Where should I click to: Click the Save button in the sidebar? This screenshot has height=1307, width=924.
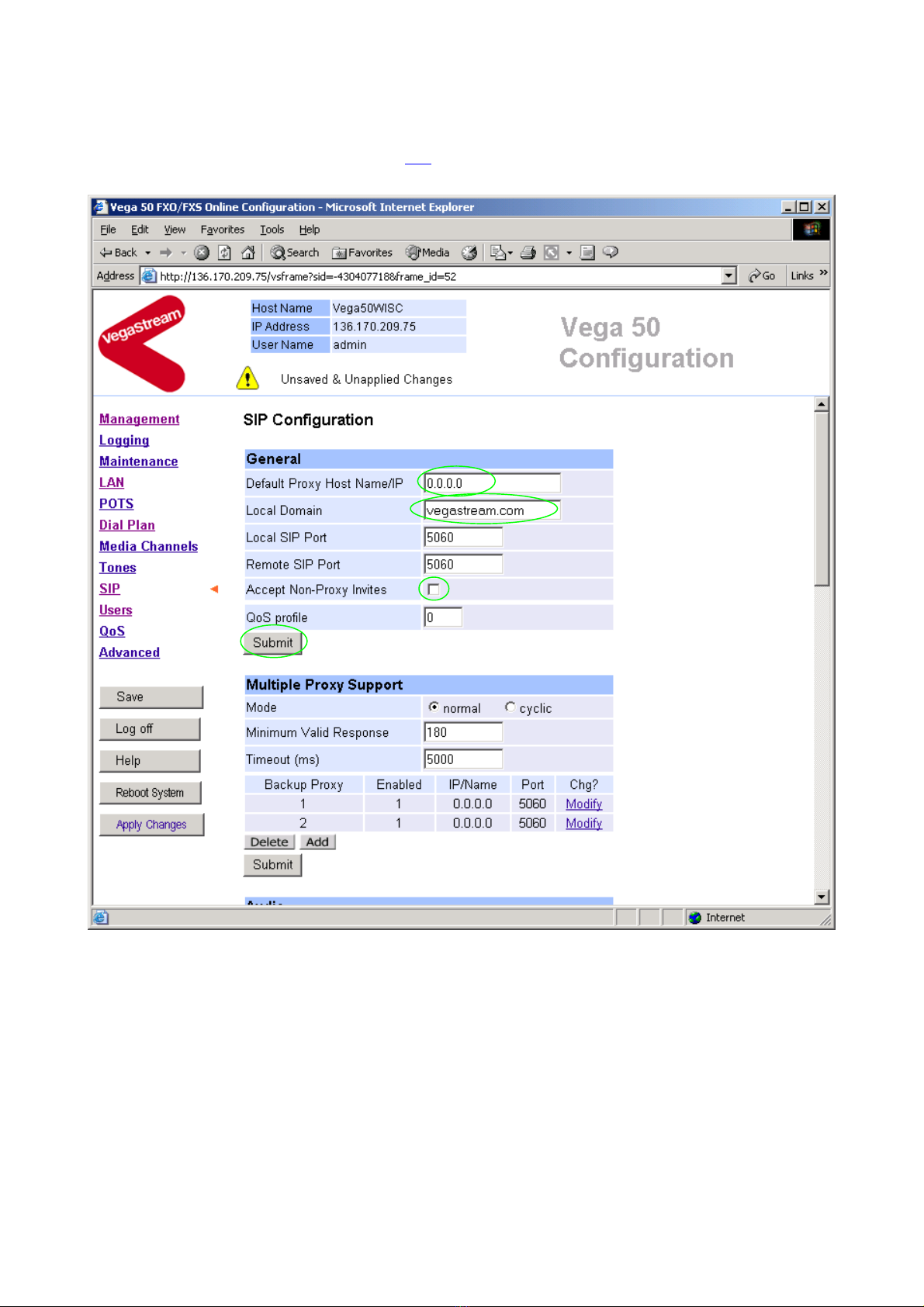(x=151, y=697)
